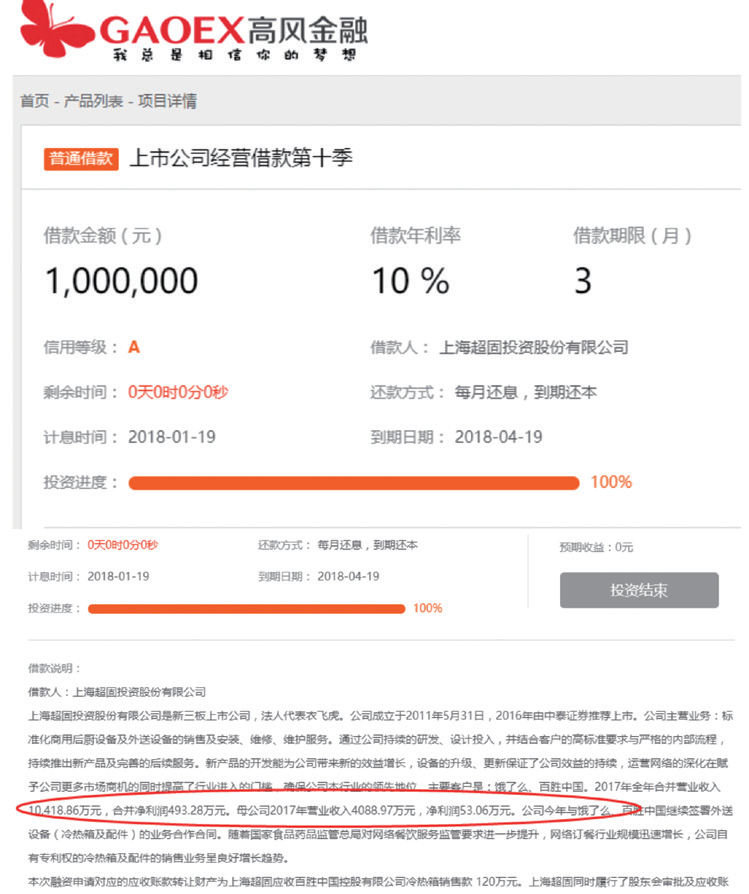Click the large red countdown 0天0时0分0秒

(178, 392)
